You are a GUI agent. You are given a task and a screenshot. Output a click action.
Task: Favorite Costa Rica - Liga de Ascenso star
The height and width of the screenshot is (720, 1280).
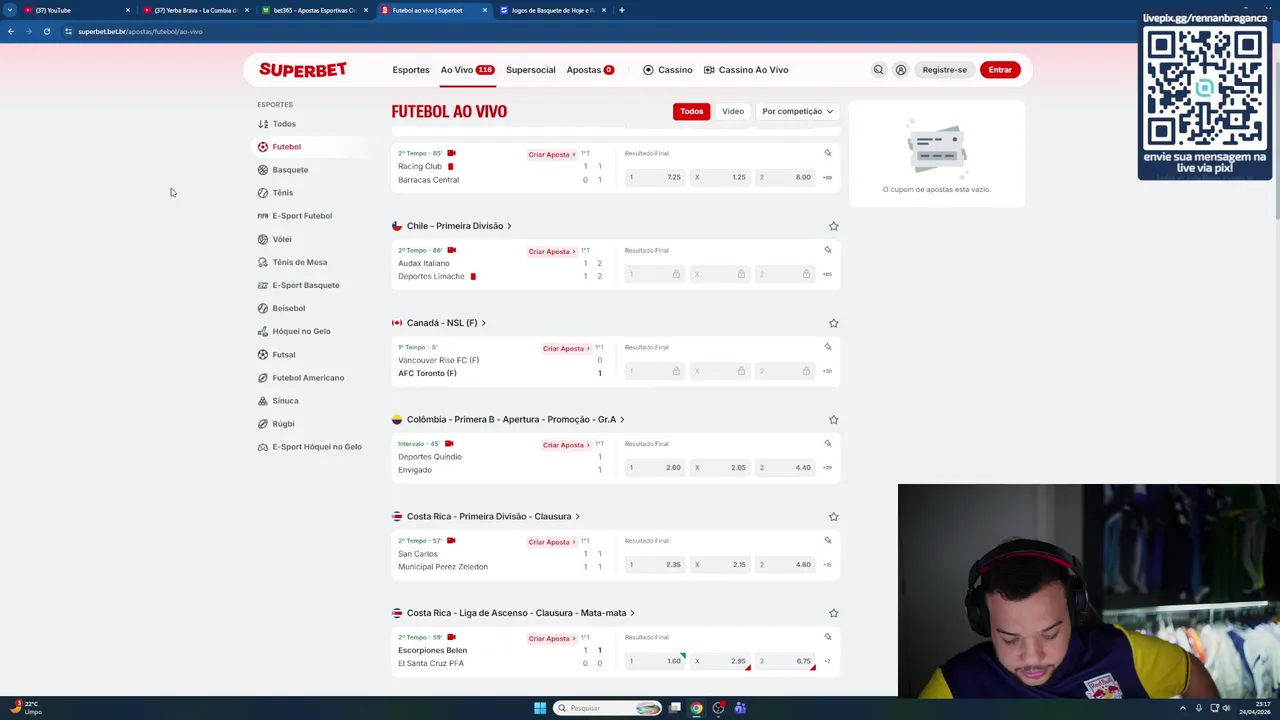833,613
